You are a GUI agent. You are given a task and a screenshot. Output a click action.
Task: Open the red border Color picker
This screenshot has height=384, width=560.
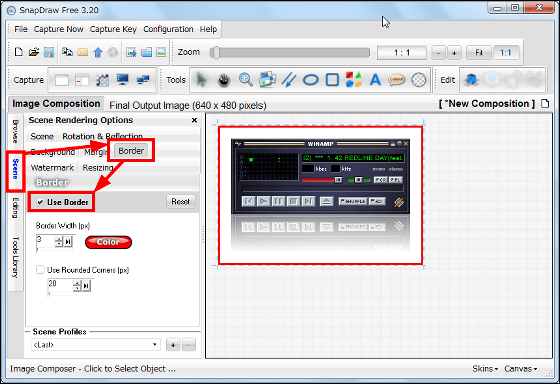[108, 242]
